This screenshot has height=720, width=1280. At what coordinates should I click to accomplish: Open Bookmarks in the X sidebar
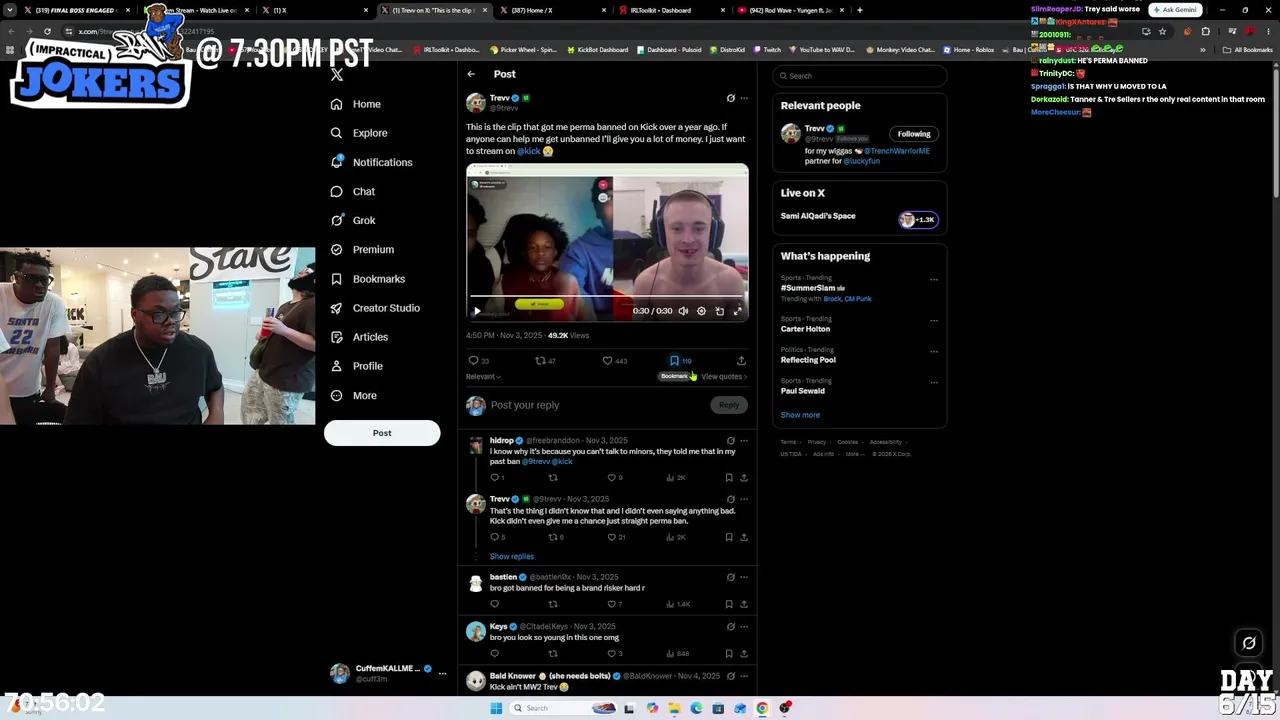pyautogui.click(x=367, y=279)
